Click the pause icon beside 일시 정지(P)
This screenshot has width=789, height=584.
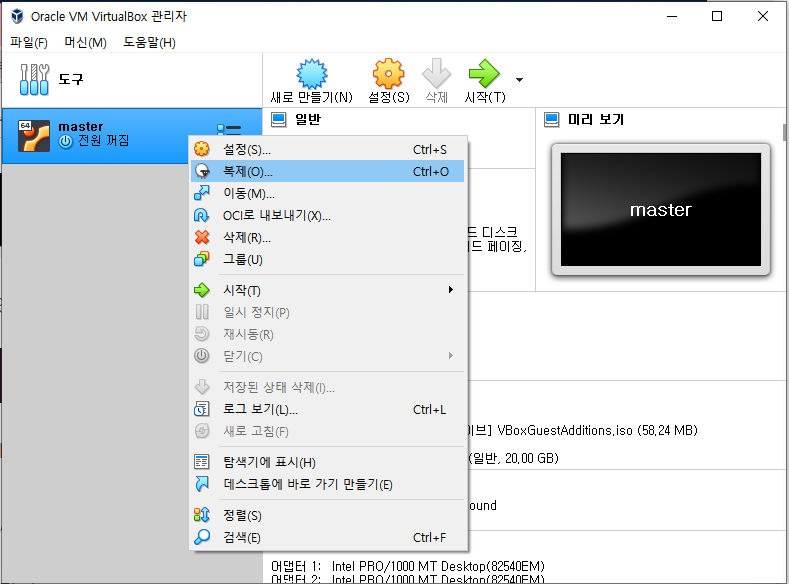coord(202,312)
